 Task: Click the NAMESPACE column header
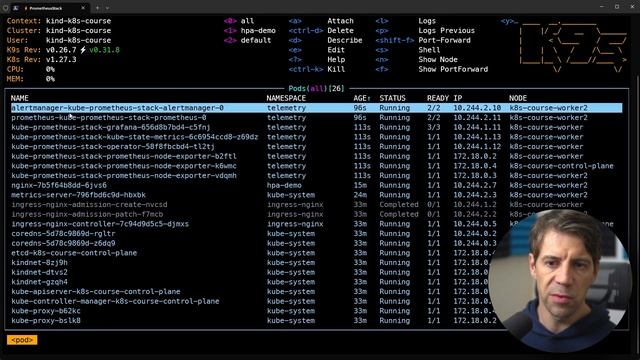coord(286,98)
